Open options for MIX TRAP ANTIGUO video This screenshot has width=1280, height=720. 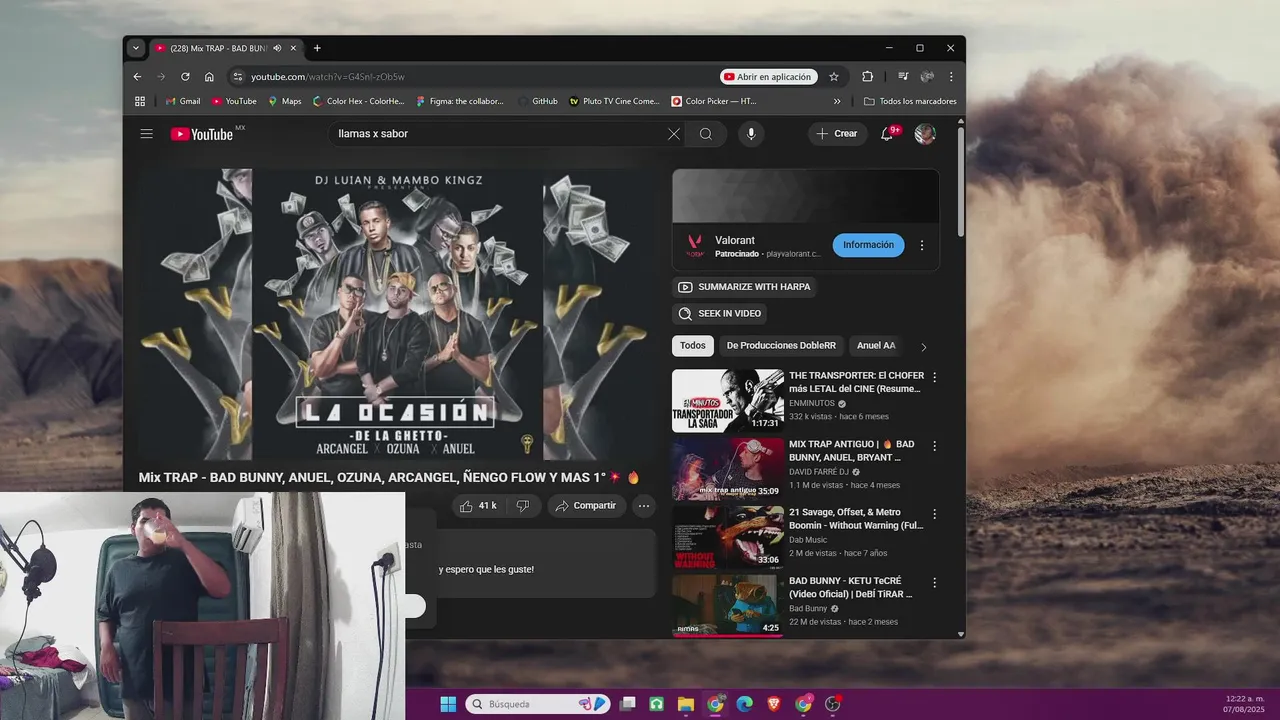pos(935,446)
